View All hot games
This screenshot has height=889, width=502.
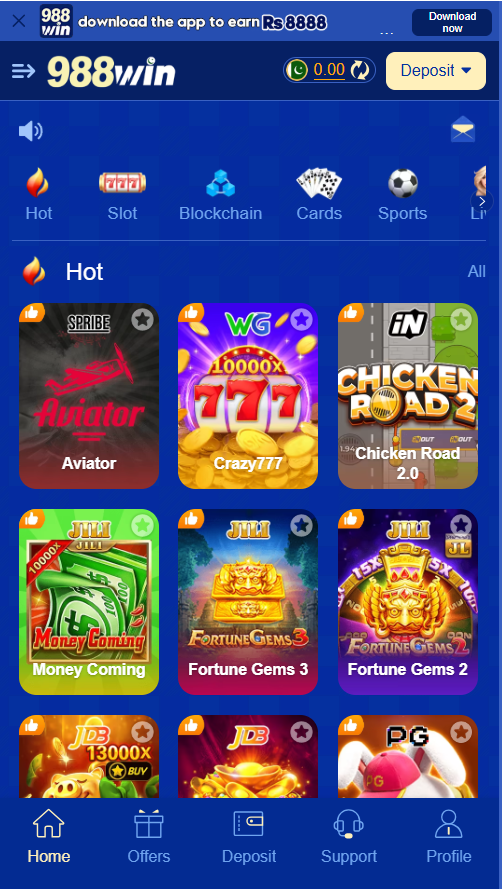click(x=476, y=272)
